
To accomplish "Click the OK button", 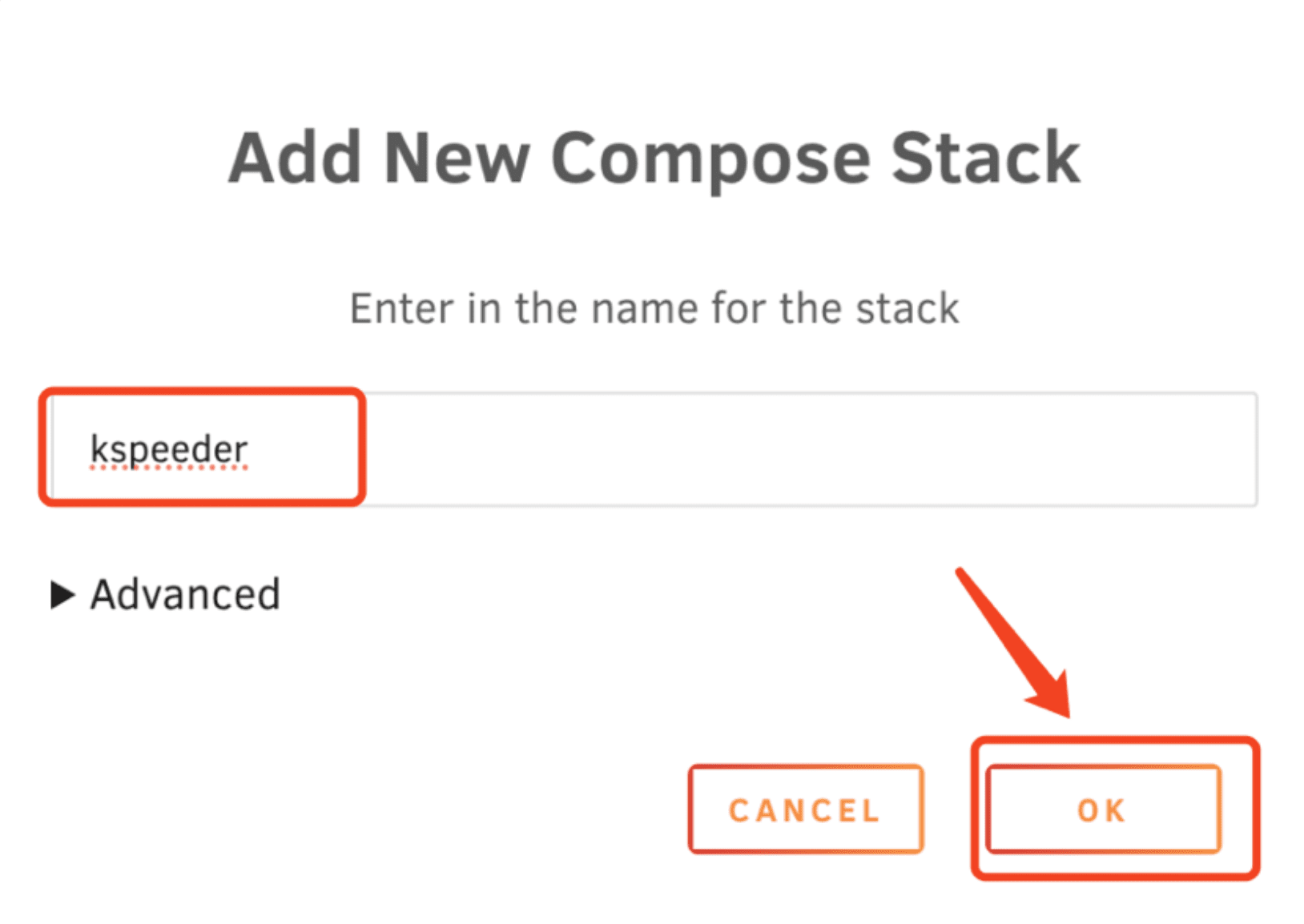I will pyautogui.click(x=1102, y=810).
